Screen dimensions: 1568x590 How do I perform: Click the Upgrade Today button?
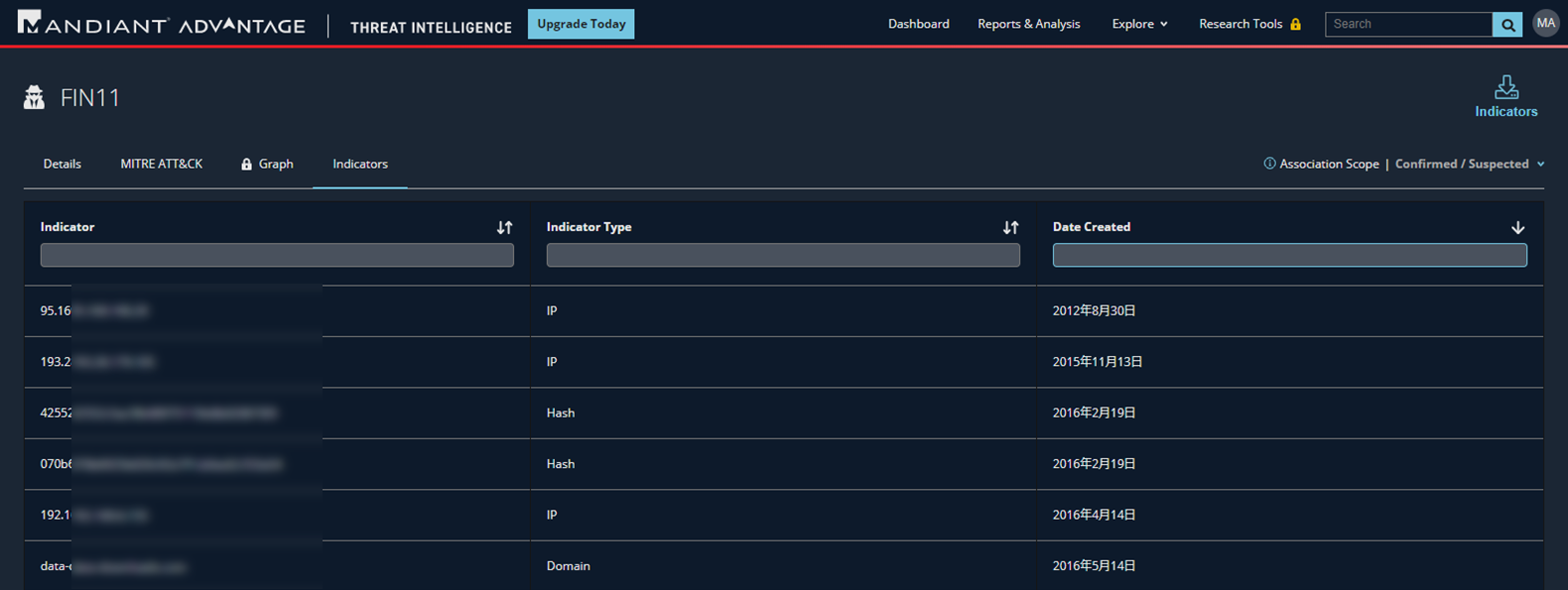[x=582, y=24]
